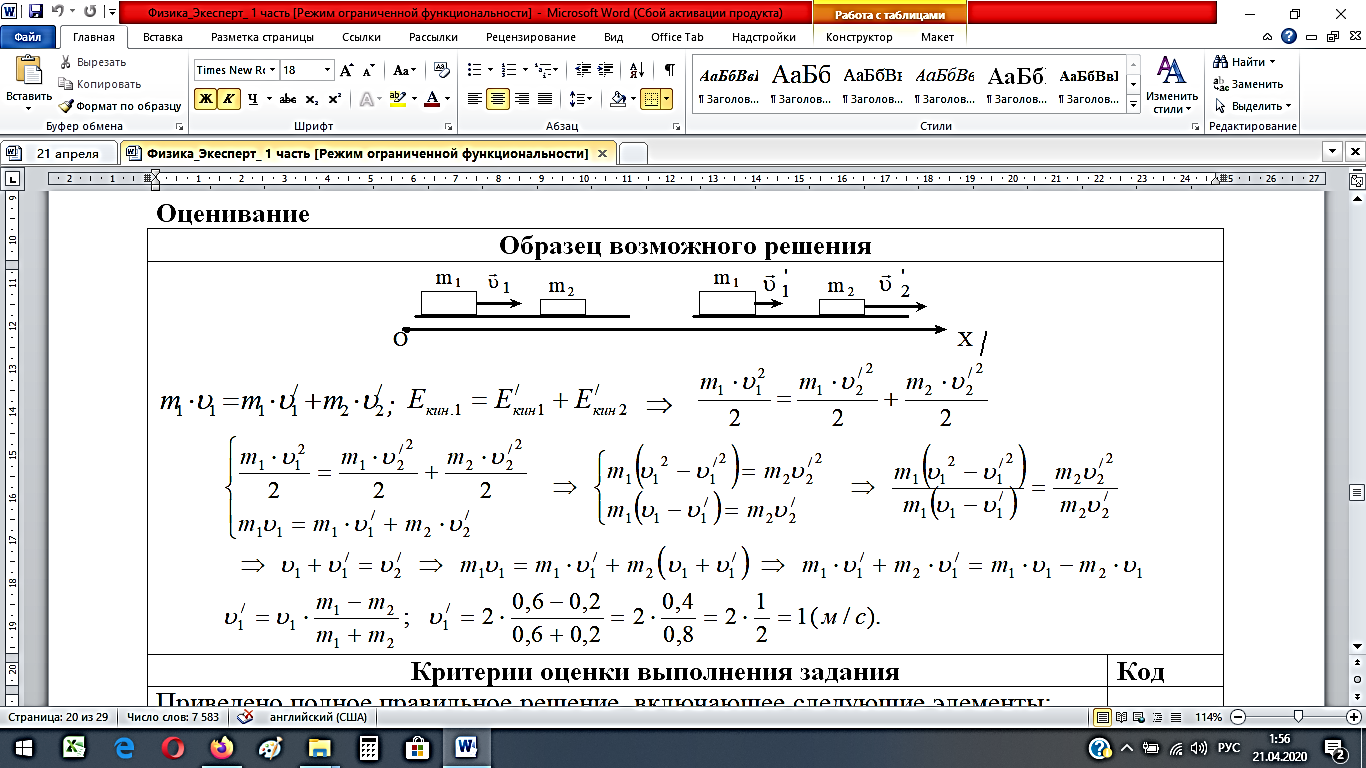Open Firefox from the taskbar

pyautogui.click(x=221, y=747)
